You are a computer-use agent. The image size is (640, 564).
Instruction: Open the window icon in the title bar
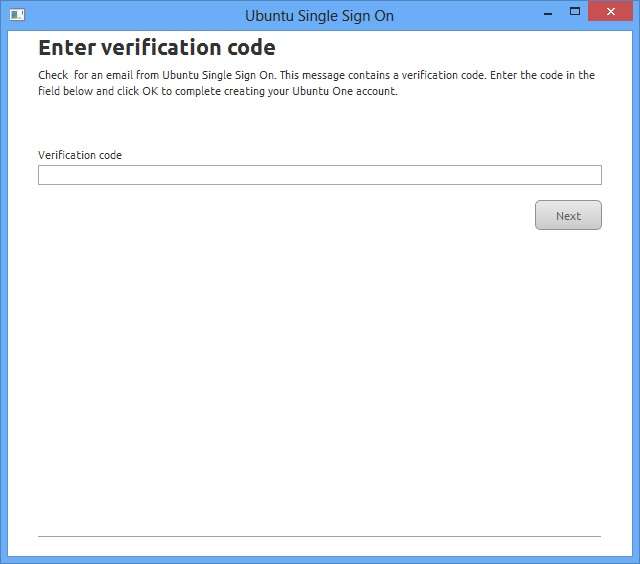click(x=17, y=15)
